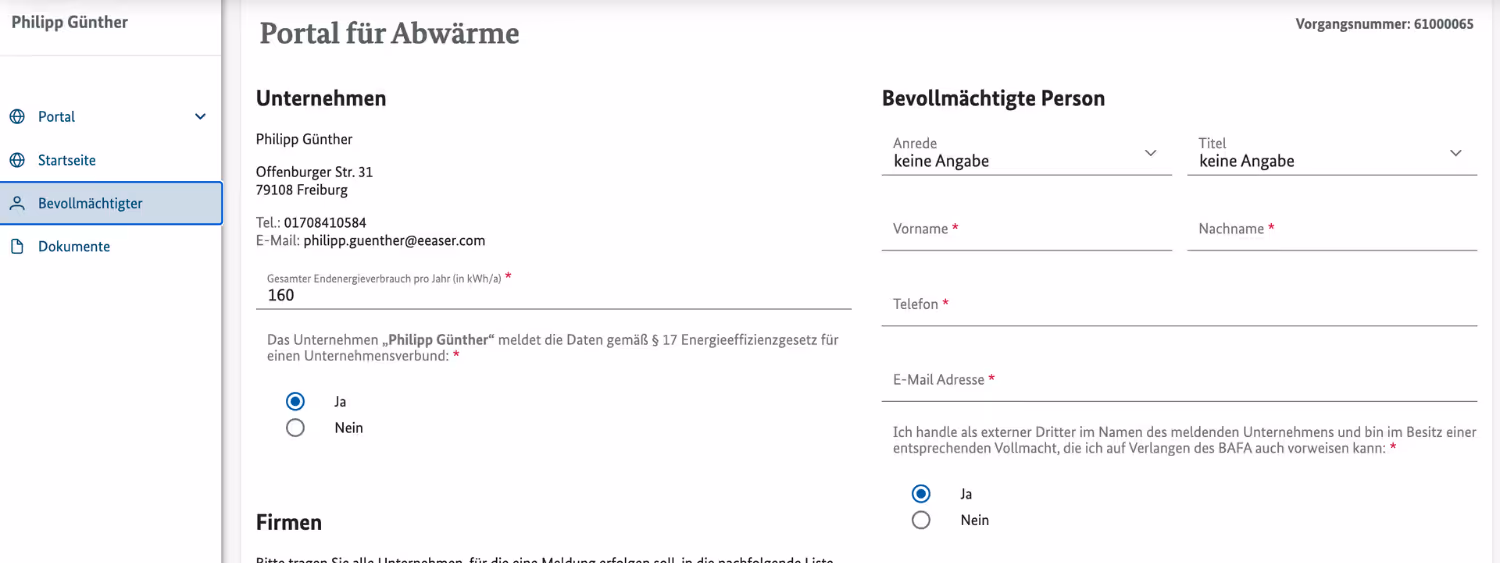Choose Nein for external Dritter Vollmacht

921,520
